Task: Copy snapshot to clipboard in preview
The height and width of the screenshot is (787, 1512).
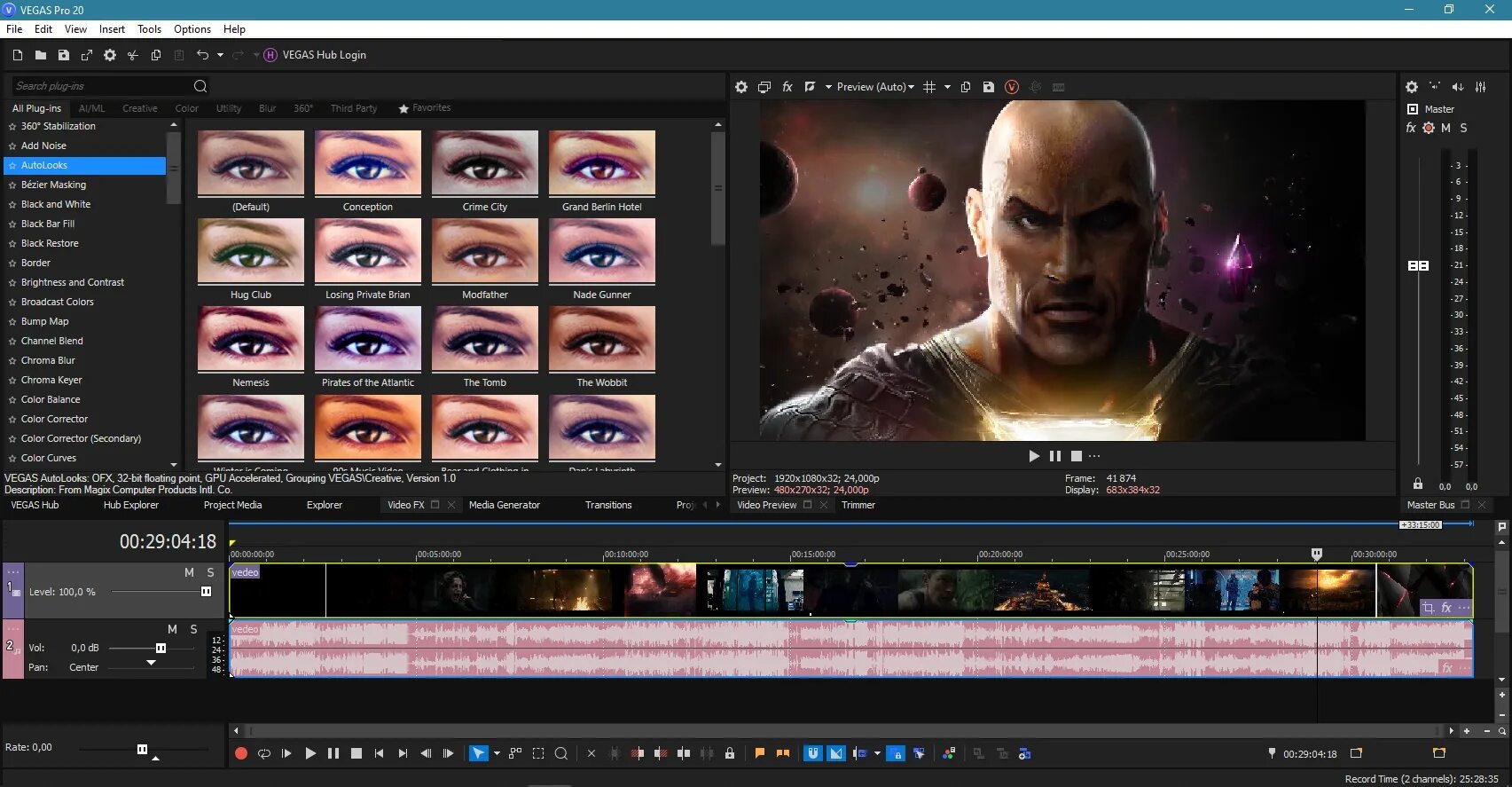Action: point(966,87)
